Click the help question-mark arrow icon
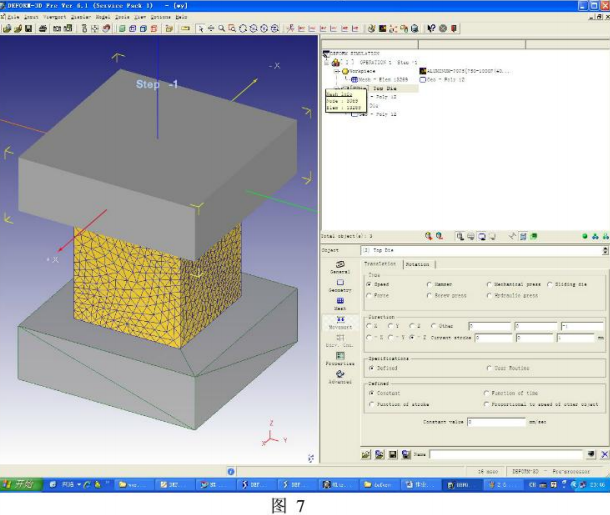The width and height of the screenshot is (610, 515). [x=431, y=28]
